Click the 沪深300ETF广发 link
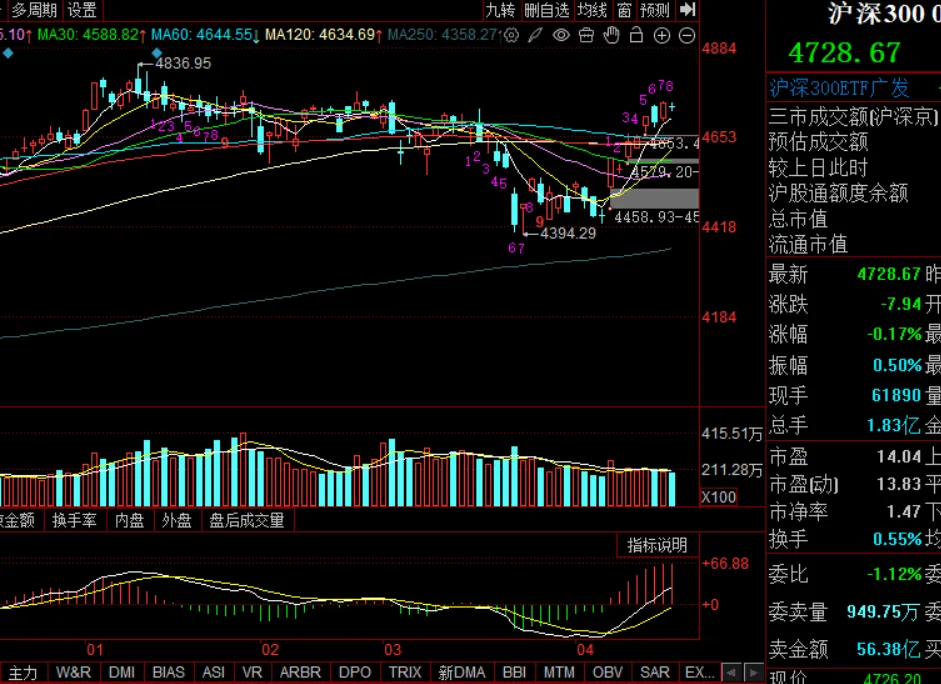Image resolution: width=941 pixels, height=684 pixels. [x=840, y=88]
